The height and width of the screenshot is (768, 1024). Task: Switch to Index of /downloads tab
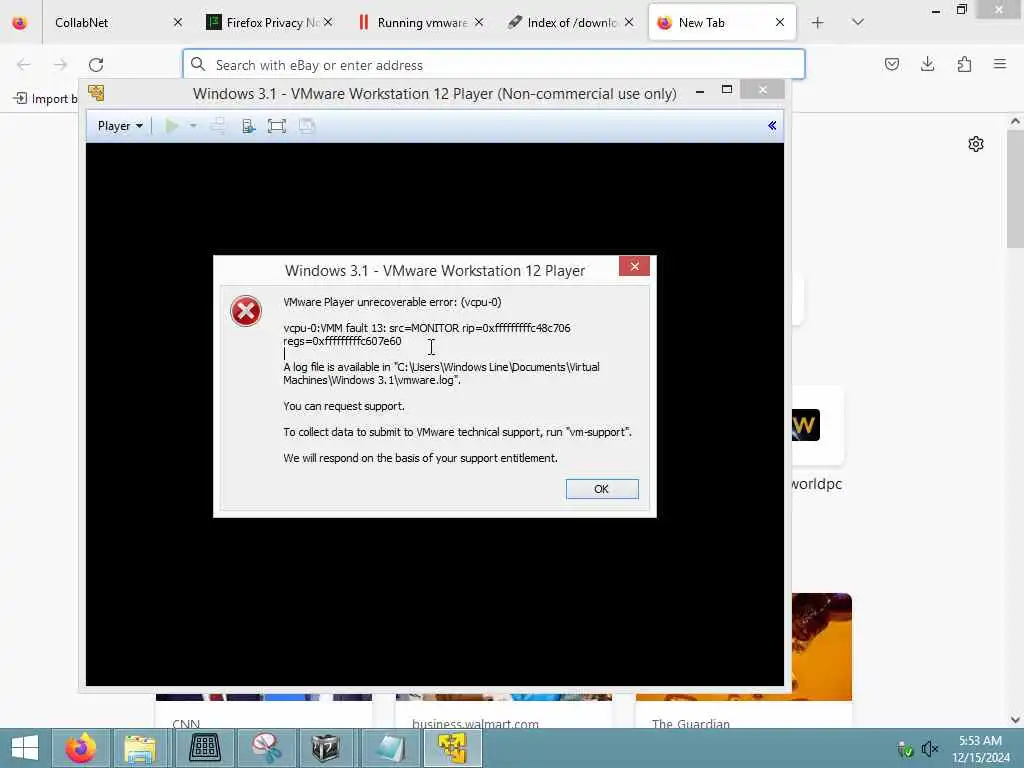click(571, 23)
